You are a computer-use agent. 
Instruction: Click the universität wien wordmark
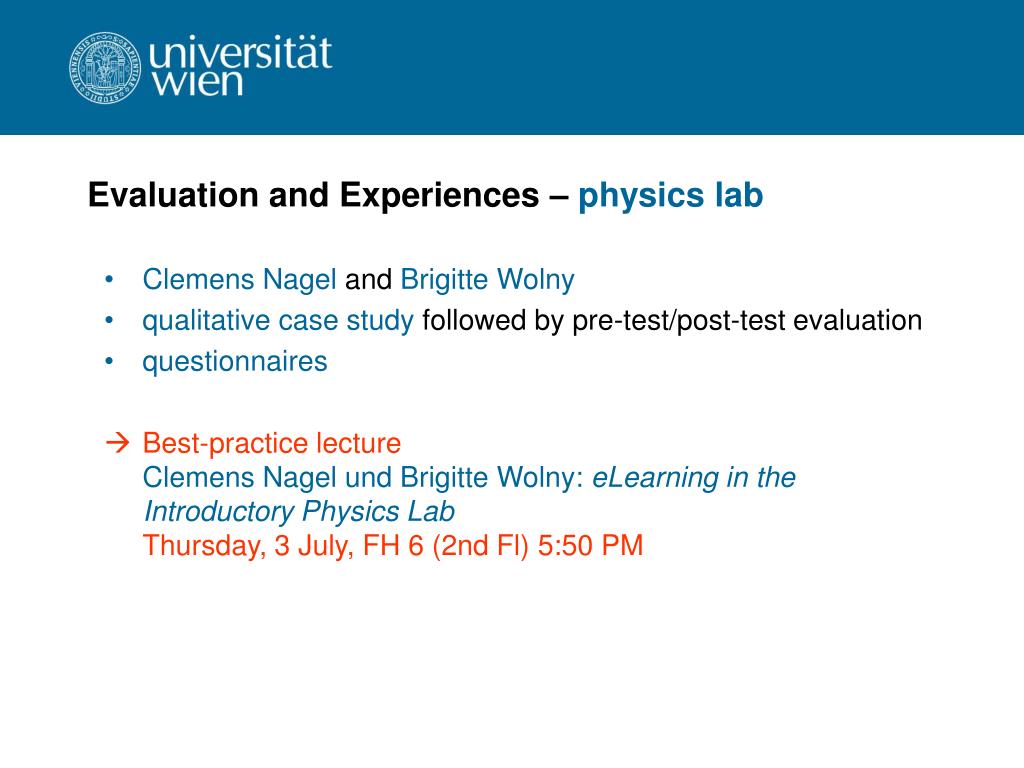pos(241,66)
